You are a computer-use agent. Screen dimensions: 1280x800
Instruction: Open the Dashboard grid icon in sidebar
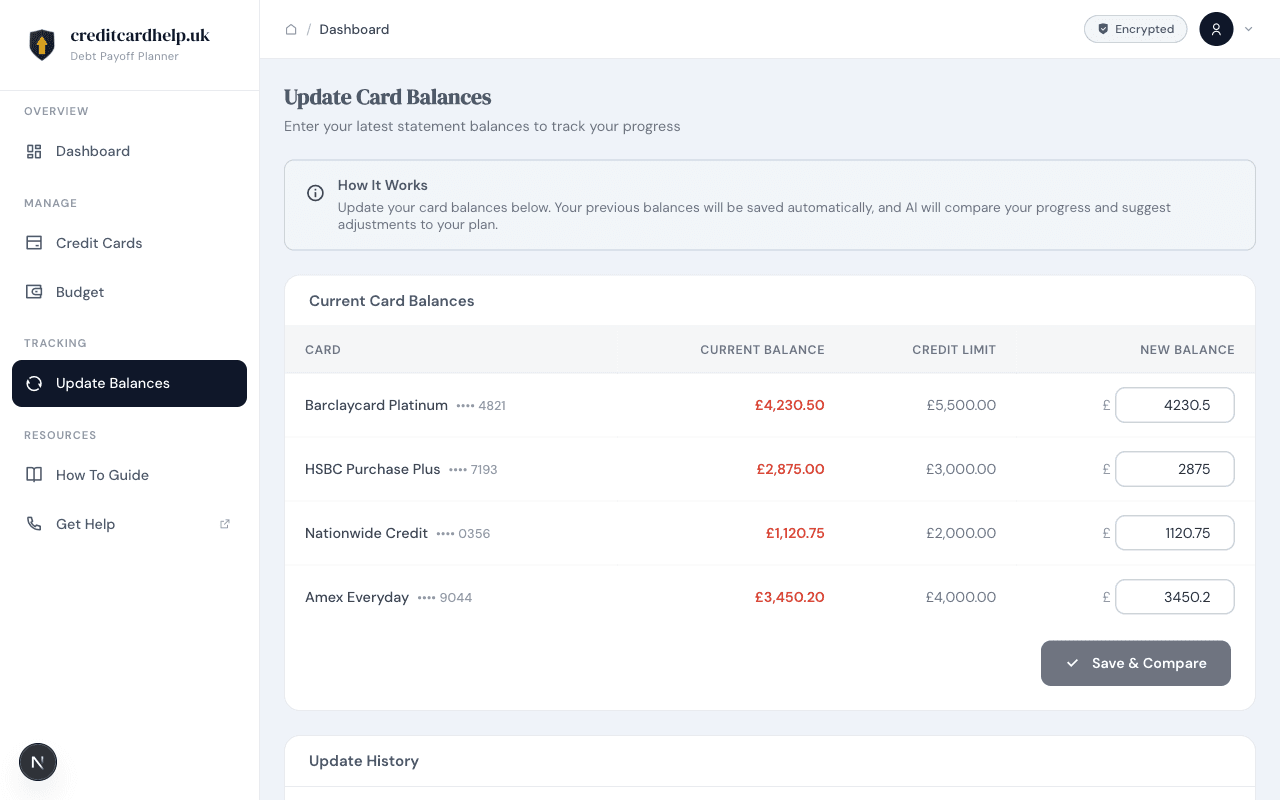(34, 151)
